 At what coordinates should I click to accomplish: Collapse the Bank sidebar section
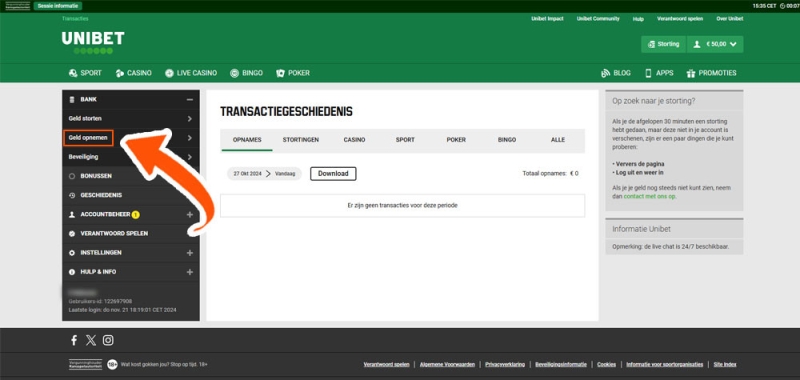pyautogui.click(x=189, y=99)
